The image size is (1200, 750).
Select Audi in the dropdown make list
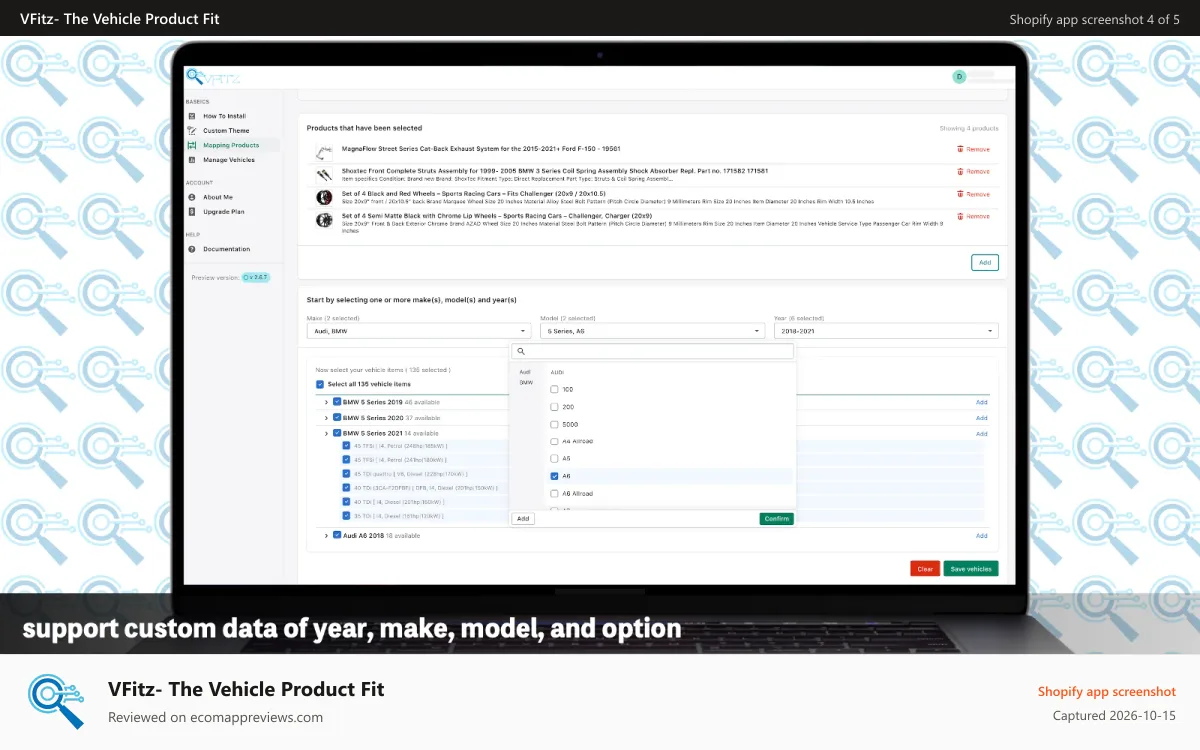pos(525,372)
